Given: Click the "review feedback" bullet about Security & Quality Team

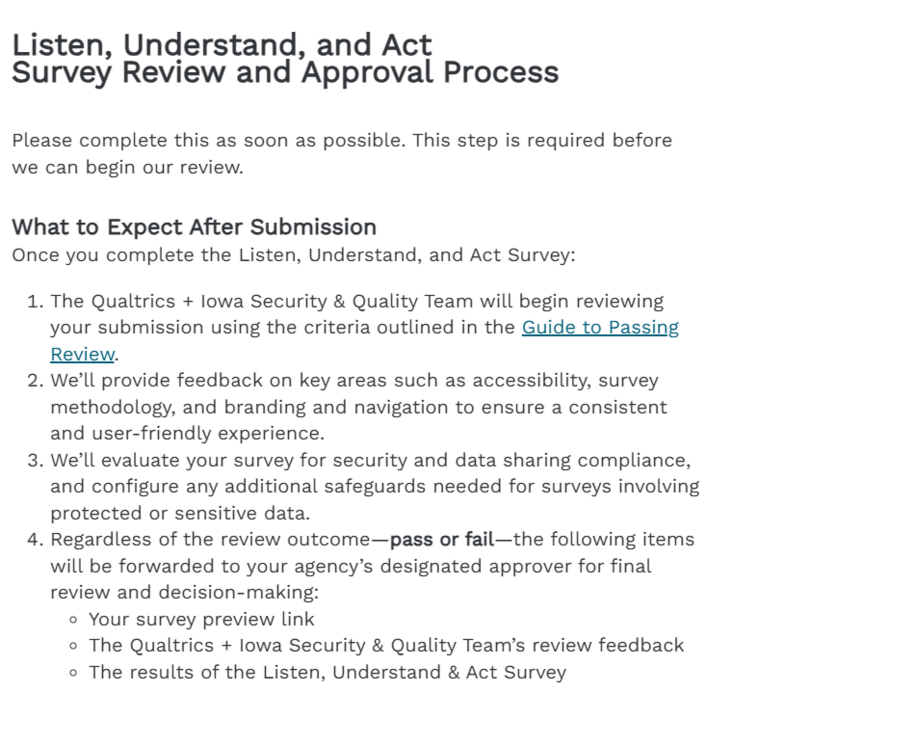Looking at the screenshot, I should click(x=386, y=646).
